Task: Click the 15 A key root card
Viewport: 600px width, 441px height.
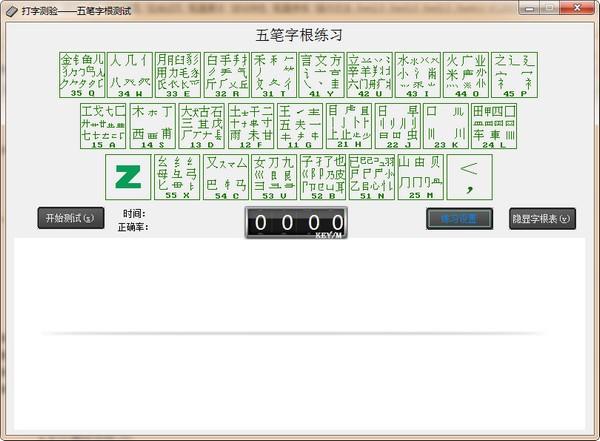Action: click(103, 126)
